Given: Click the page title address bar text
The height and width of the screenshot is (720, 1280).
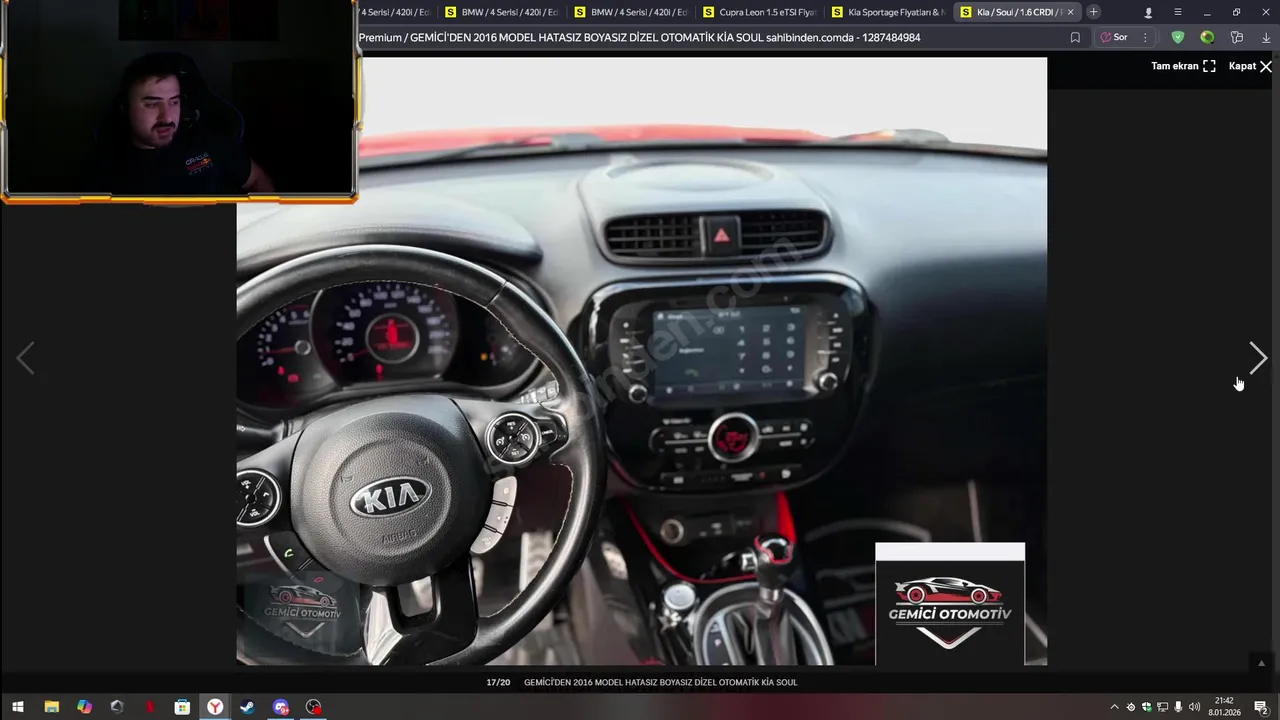Looking at the screenshot, I should coord(639,37).
